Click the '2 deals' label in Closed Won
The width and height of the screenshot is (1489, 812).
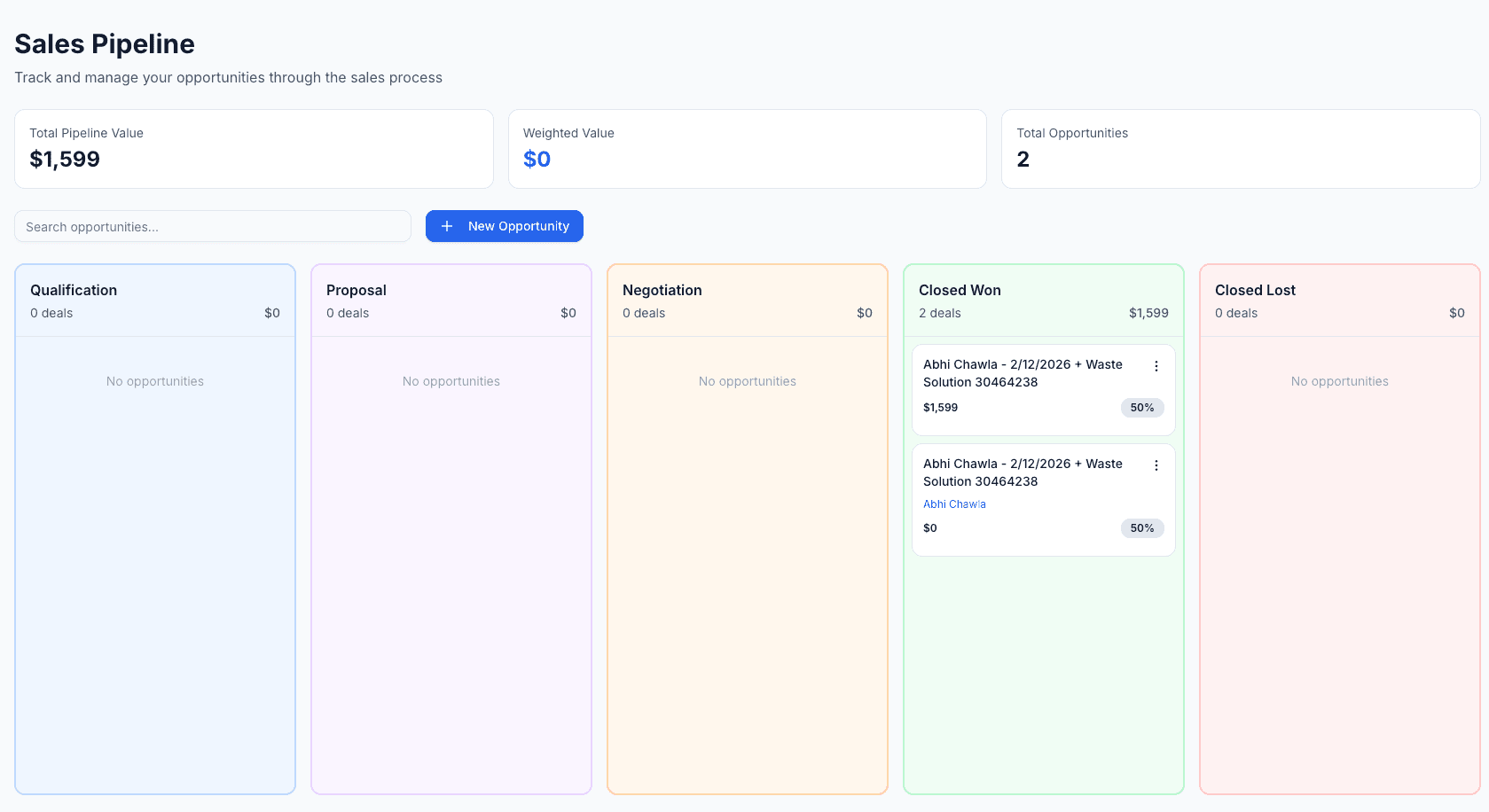pos(940,313)
